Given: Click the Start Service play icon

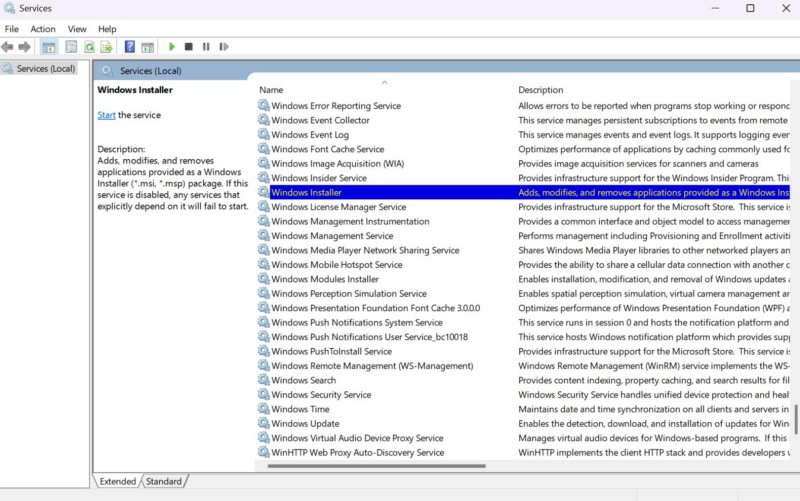Looking at the screenshot, I should pos(172,47).
